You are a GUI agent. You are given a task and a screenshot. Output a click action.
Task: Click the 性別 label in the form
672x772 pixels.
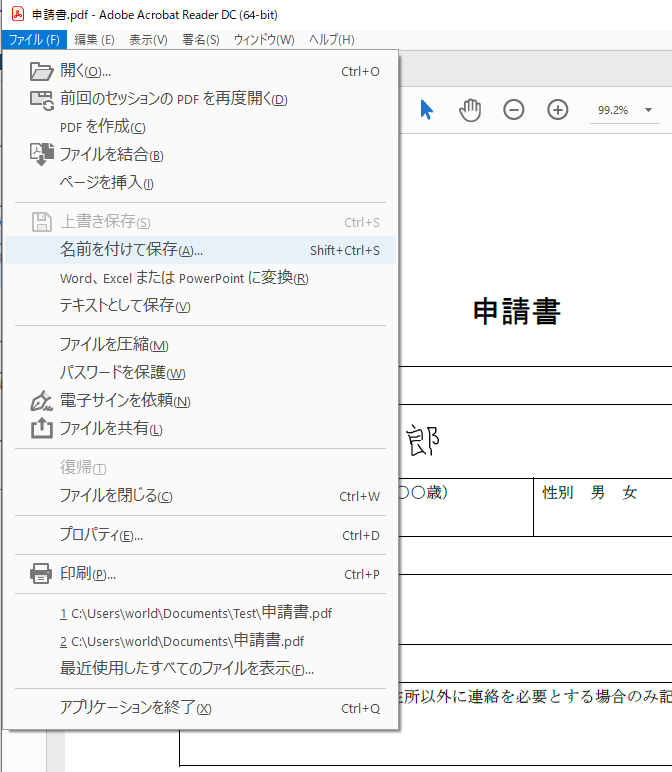point(558,492)
